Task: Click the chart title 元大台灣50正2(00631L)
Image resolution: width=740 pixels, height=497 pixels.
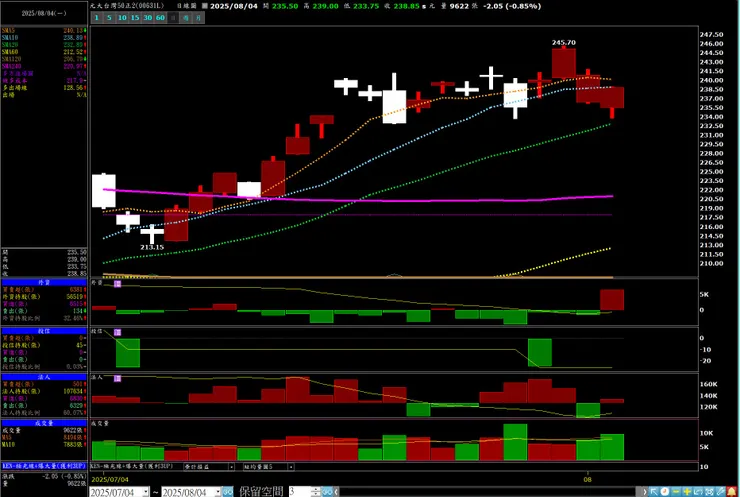Action: (x=127, y=6)
